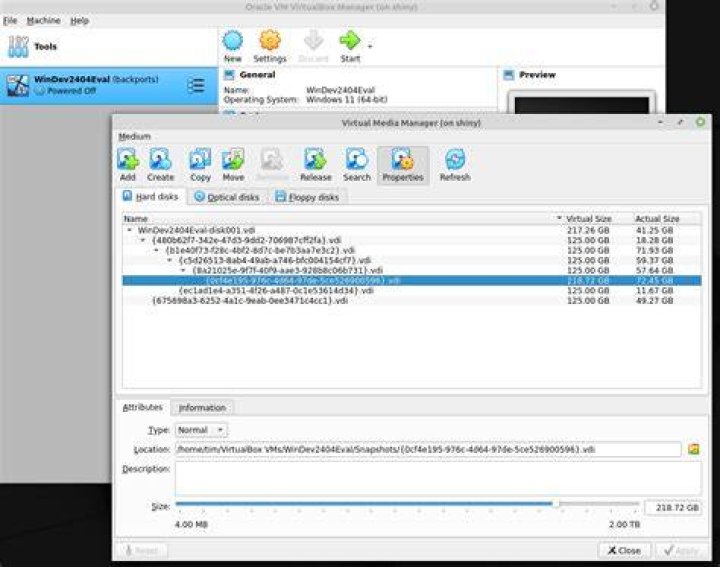The width and height of the screenshot is (720, 567).
Task: Click the Tools icon in VirtualBox Manager
Action: click(18, 47)
